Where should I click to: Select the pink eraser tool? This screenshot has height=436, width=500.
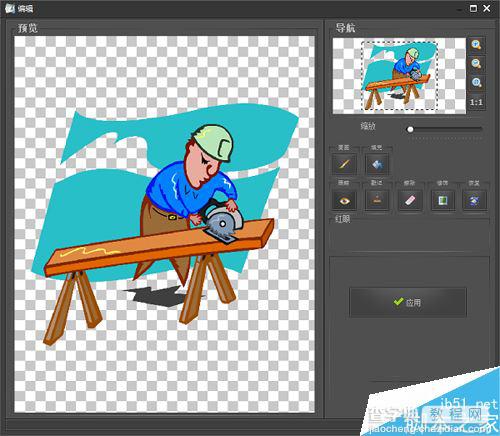point(410,200)
